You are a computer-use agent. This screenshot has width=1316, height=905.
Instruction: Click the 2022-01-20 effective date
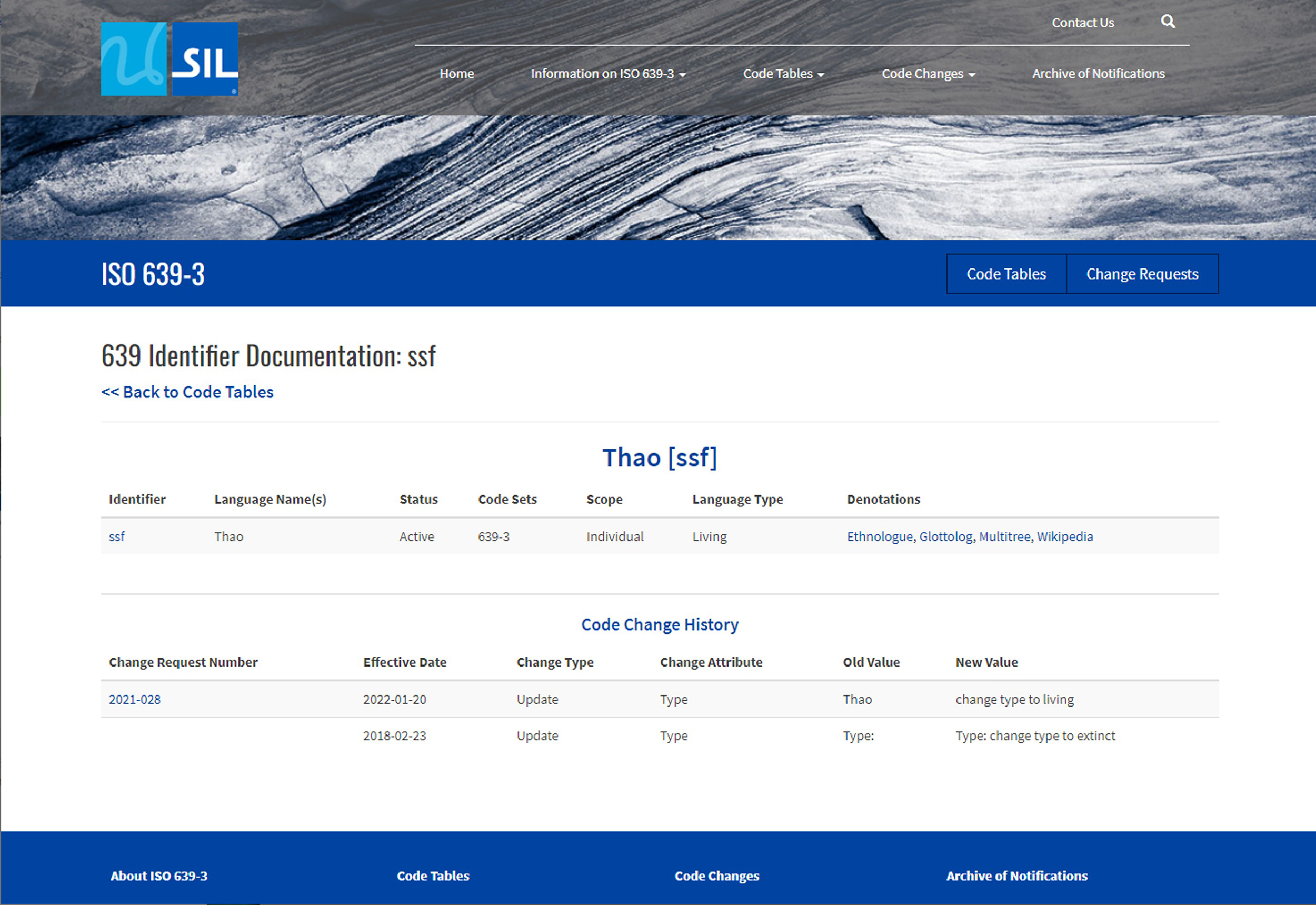click(395, 700)
